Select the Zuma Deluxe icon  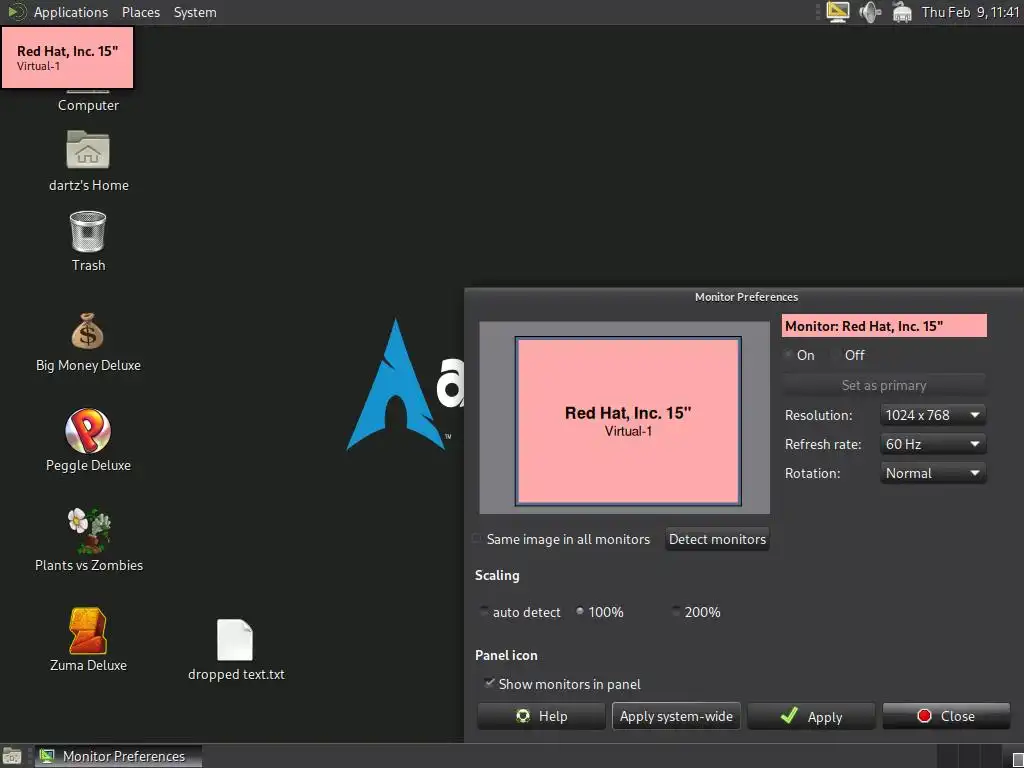coord(88,631)
